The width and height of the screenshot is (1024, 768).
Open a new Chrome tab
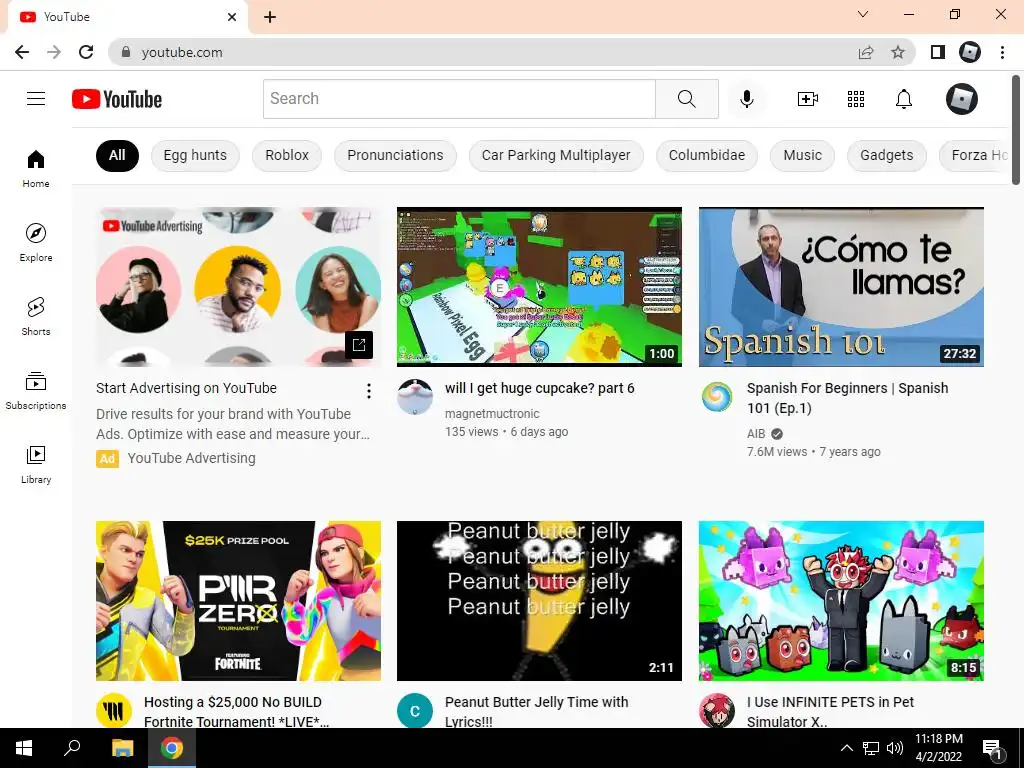click(x=270, y=17)
